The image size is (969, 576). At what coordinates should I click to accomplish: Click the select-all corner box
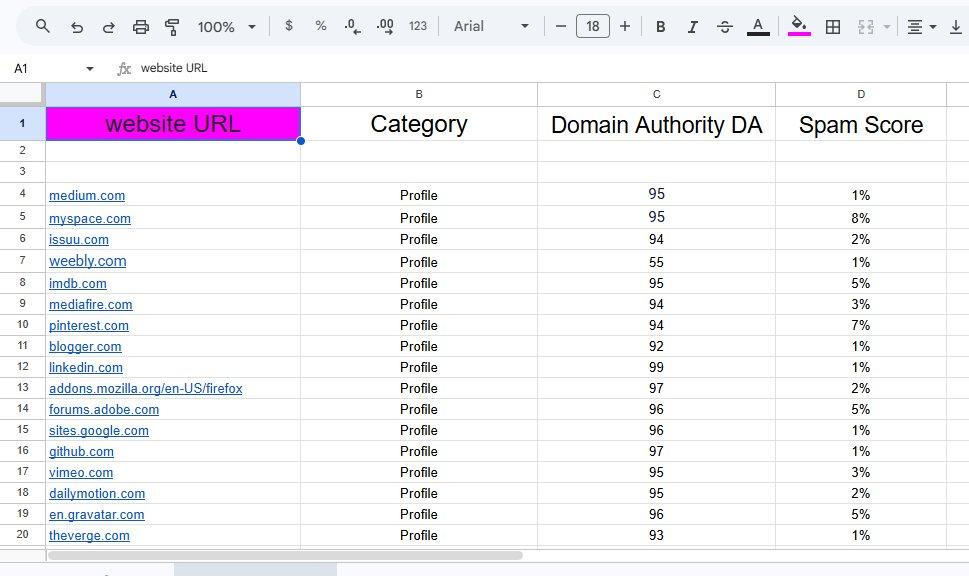coord(22,95)
